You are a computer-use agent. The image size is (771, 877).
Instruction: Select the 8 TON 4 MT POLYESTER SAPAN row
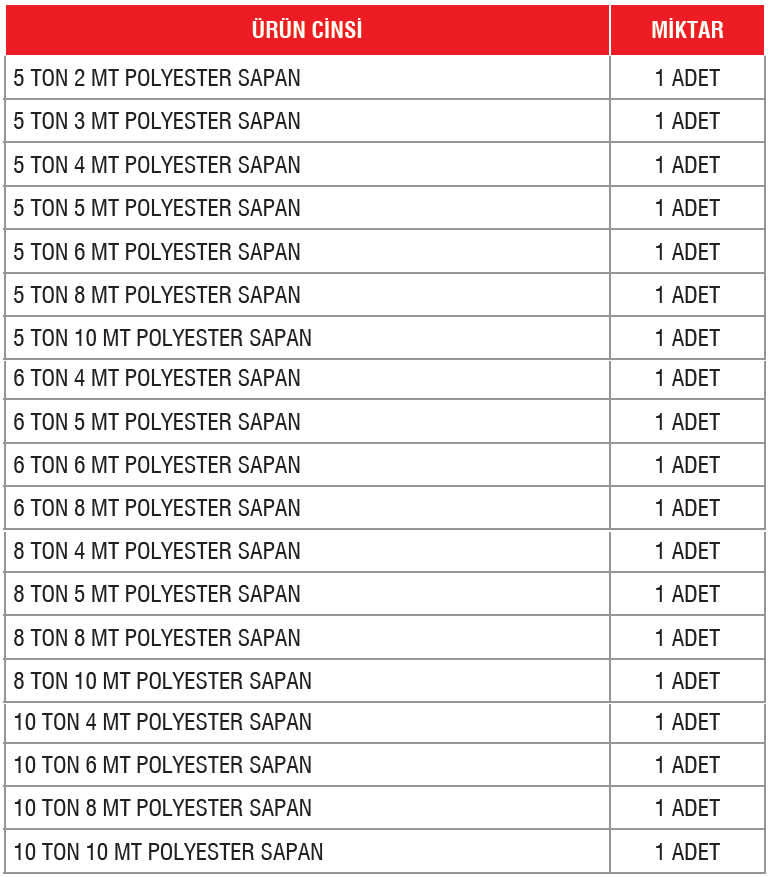click(157, 551)
